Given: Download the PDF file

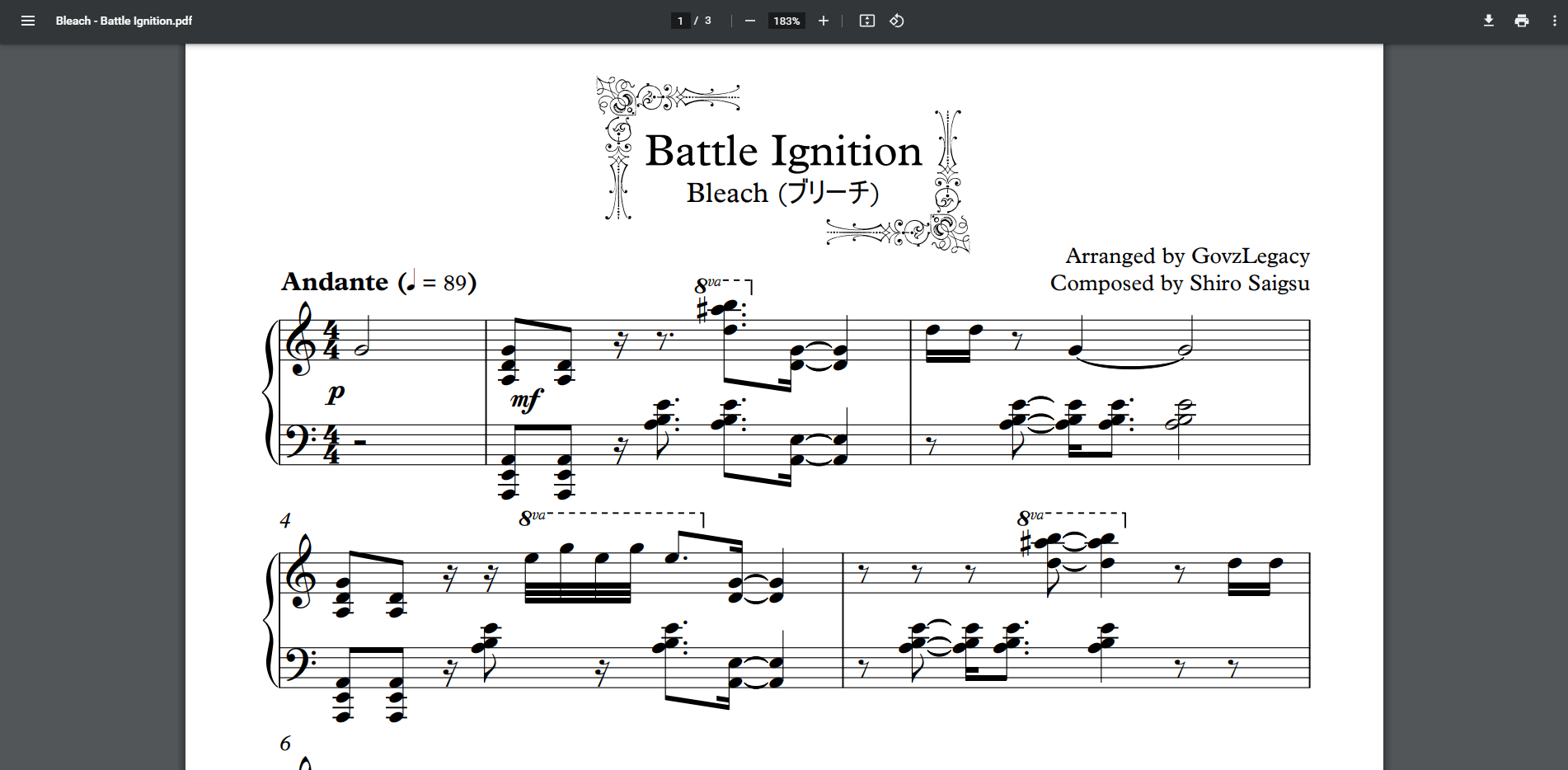Looking at the screenshot, I should 1488,21.
